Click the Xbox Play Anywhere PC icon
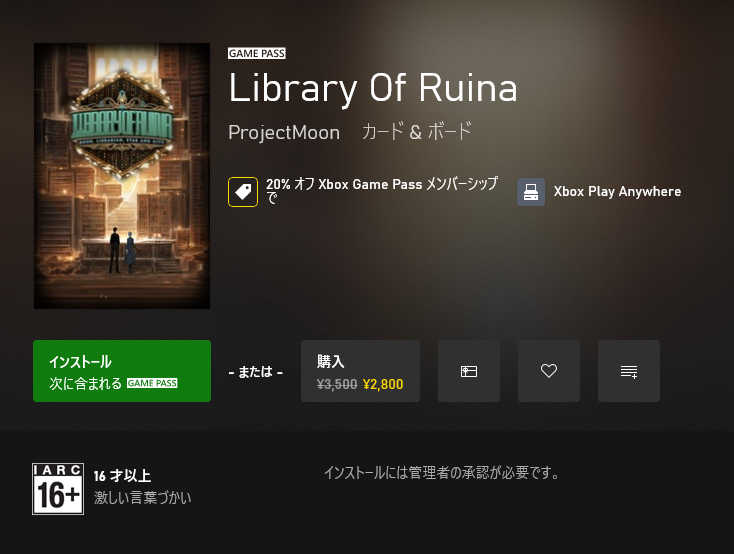Image resolution: width=734 pixels, height=554 pixels. (531, 192)
